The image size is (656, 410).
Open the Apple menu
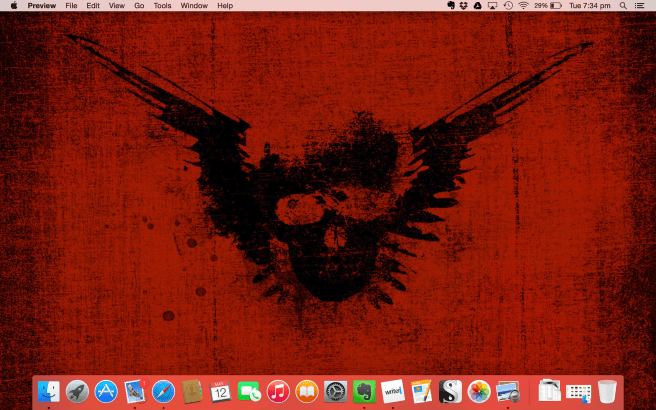[x=14, y=5]
